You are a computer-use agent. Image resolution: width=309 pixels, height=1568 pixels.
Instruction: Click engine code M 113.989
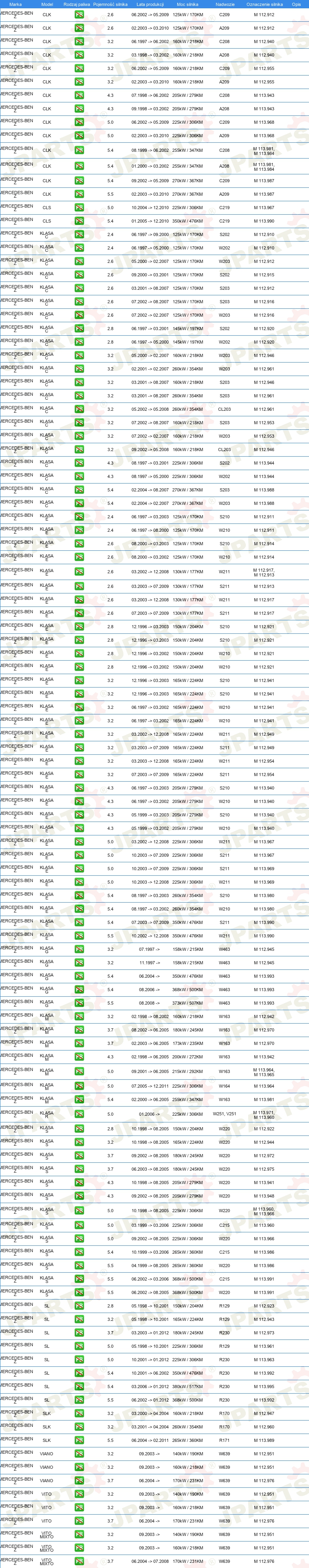264,1440
